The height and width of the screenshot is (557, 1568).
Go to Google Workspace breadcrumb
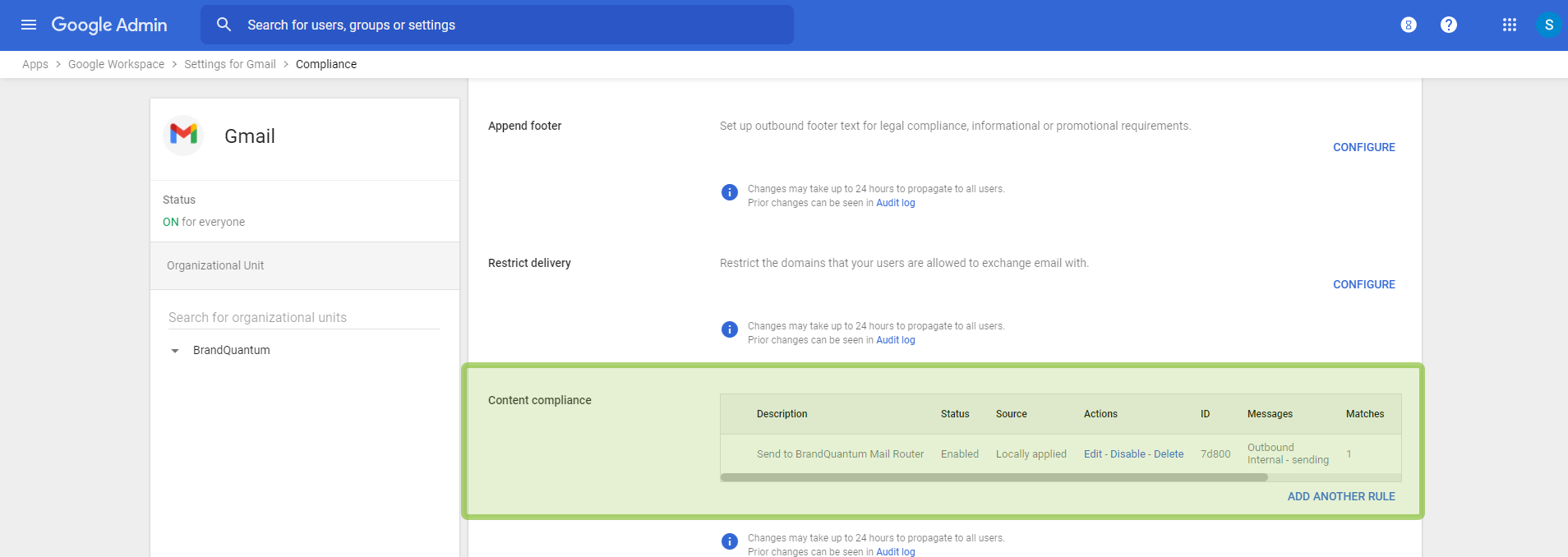click(x=116, y=64)
